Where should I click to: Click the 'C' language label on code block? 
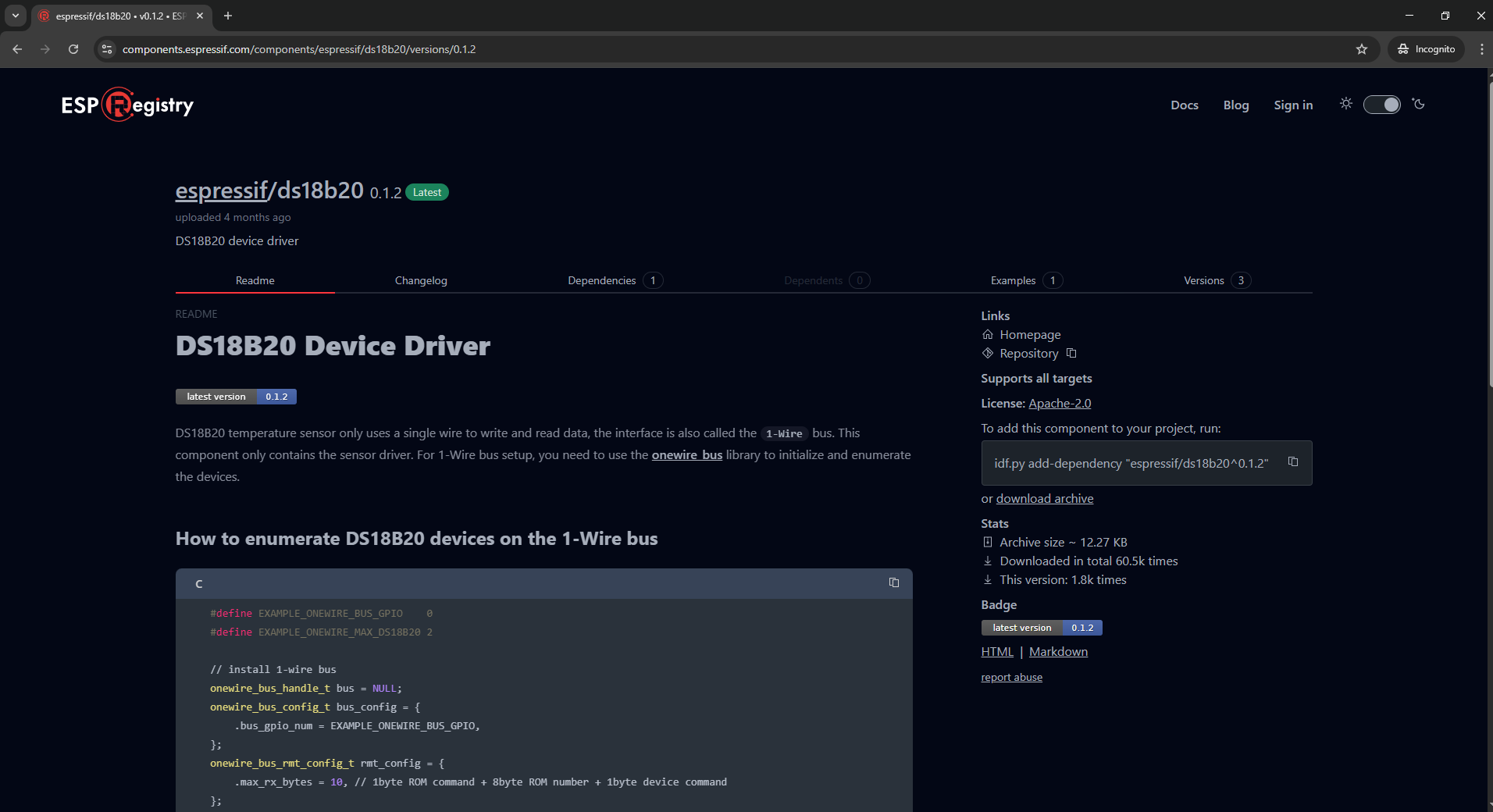pos(199,583)
